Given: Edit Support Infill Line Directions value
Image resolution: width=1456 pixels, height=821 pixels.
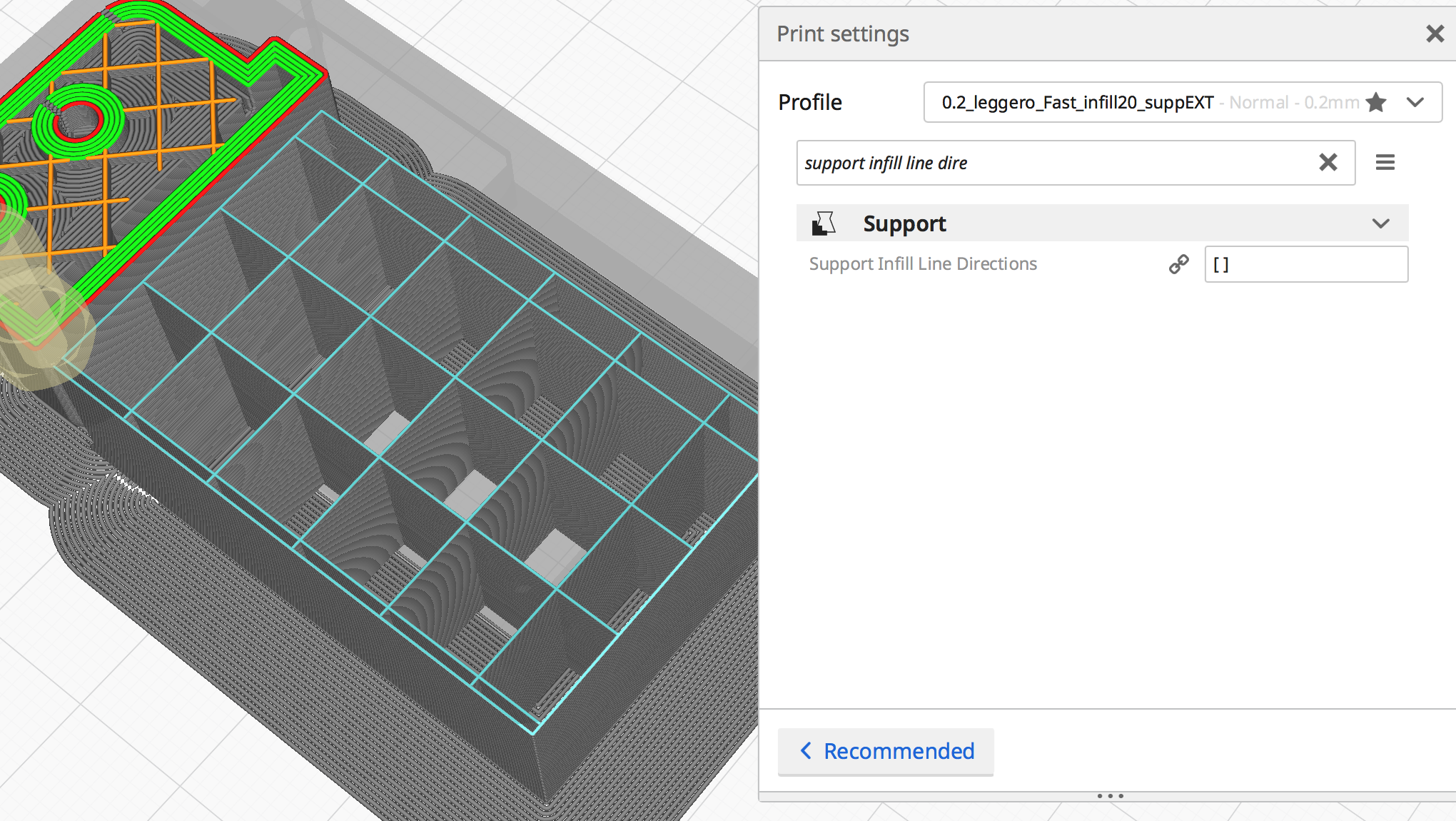Looking at the screenshot, I should point(1306,264).
